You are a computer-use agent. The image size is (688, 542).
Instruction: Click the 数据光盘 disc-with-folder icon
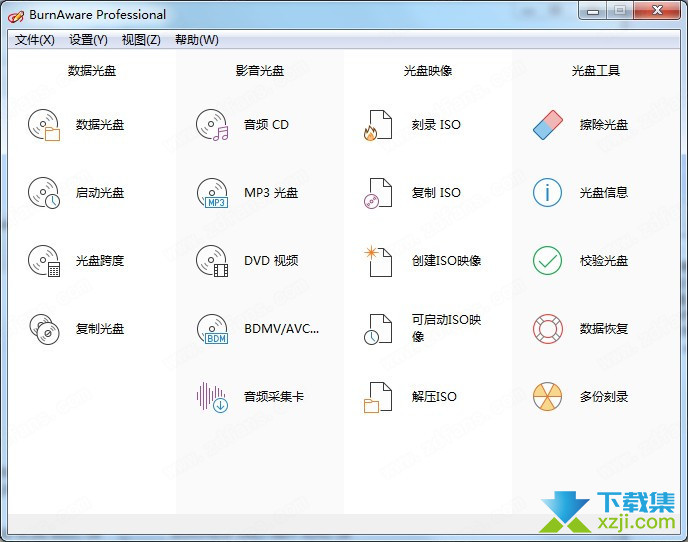(x=44, y=125)
